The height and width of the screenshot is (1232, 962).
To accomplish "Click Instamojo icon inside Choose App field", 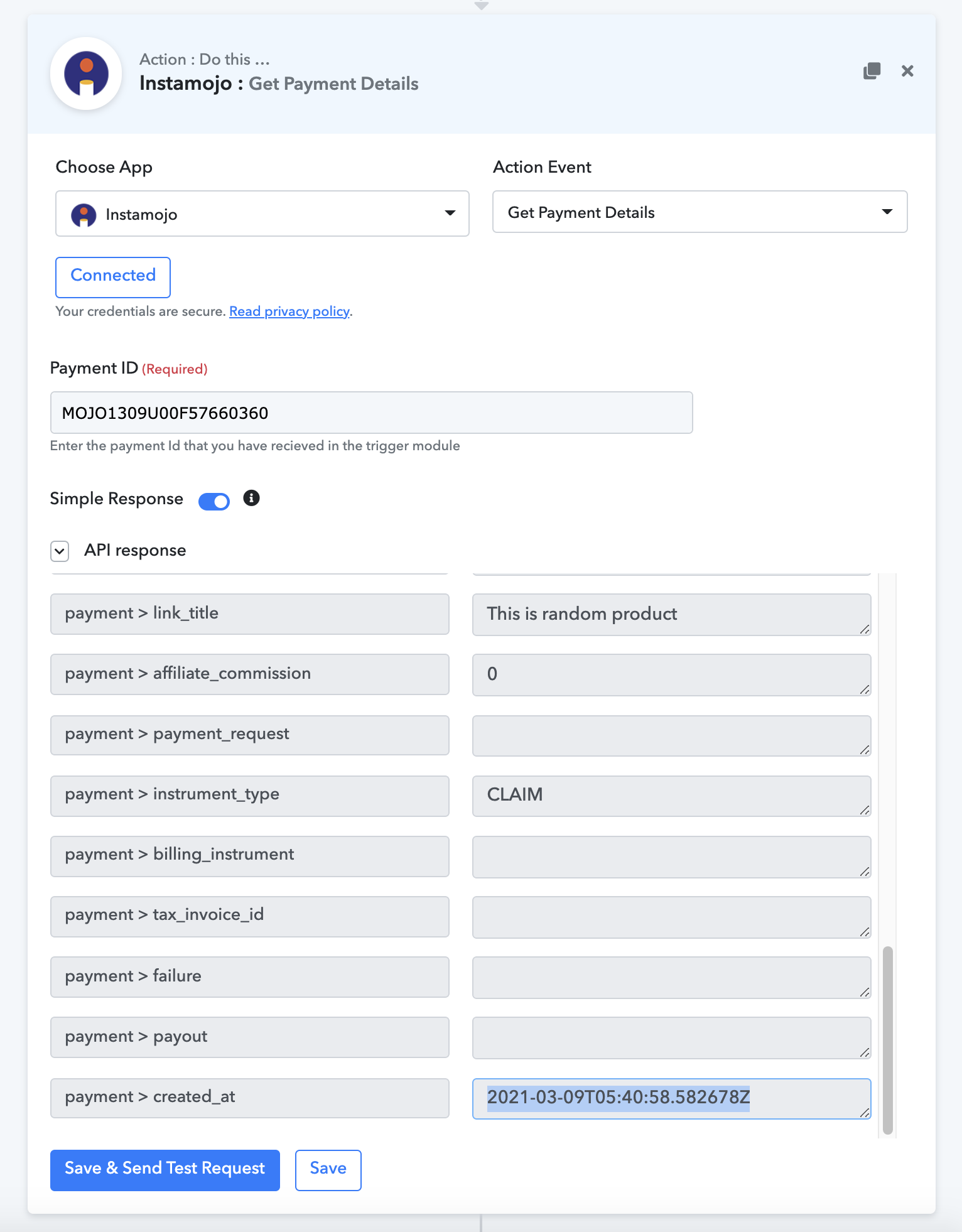I will click(x=84, y=215).
